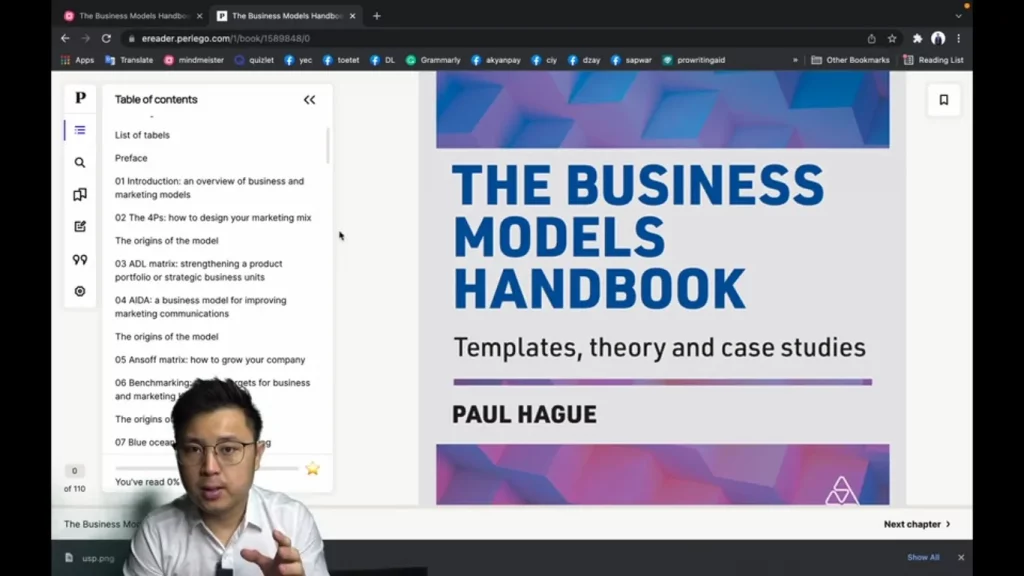Open the dzay bookmark
This screenshot has height=576, width=1024.
(584, 60)
